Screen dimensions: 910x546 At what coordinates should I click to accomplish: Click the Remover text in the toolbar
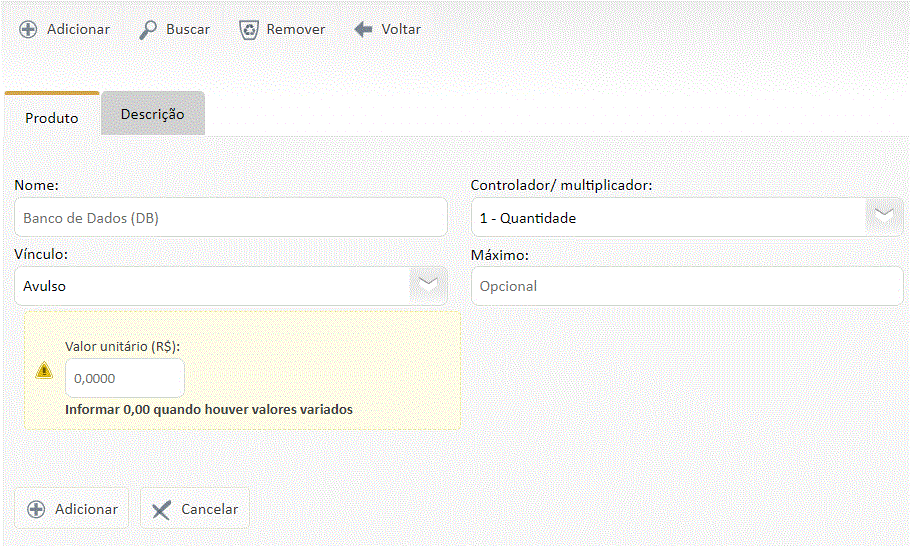(x=295, y=29)
